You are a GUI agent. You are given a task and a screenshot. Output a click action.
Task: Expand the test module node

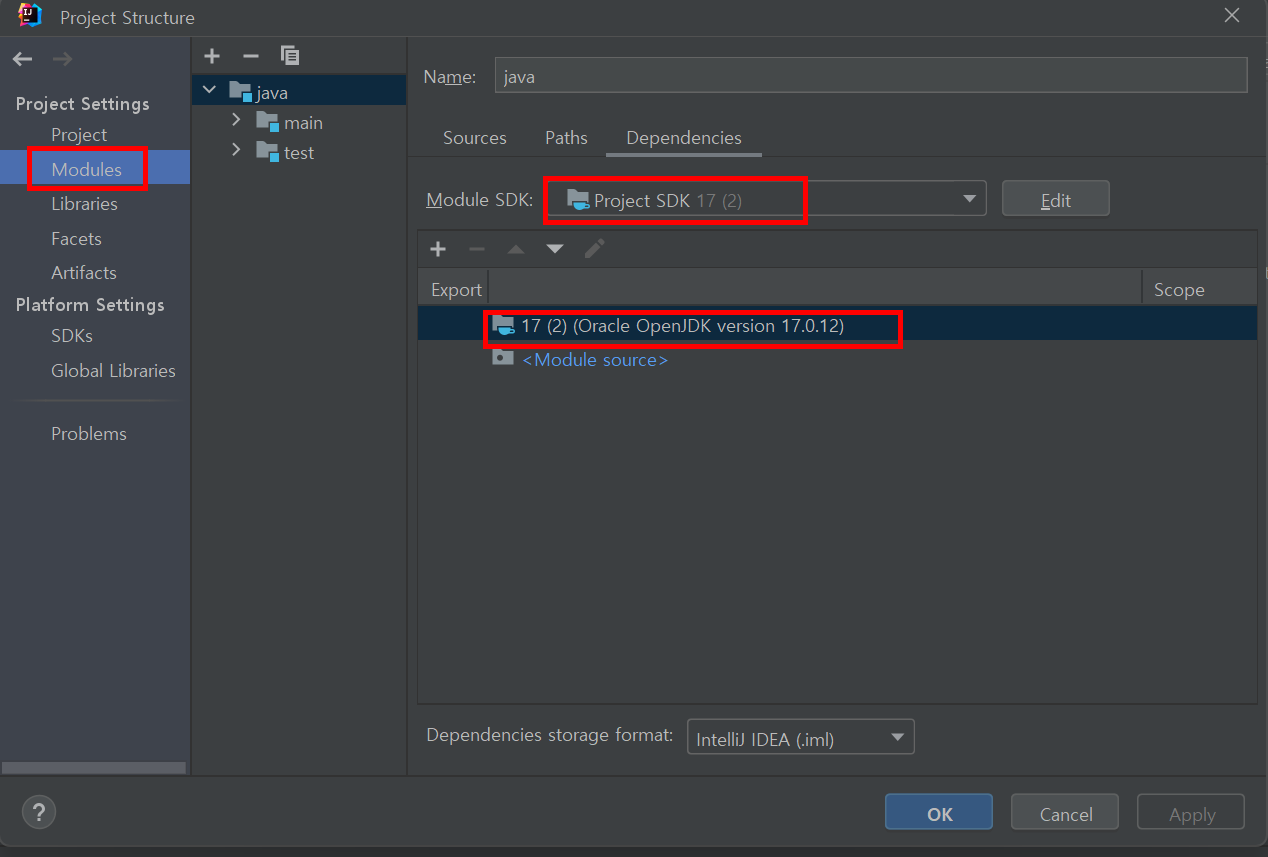click(x=236, y=151)
